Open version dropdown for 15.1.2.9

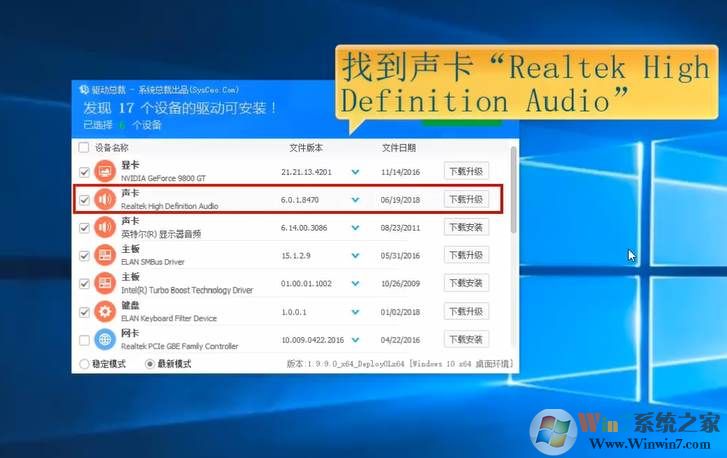point(355,255)
